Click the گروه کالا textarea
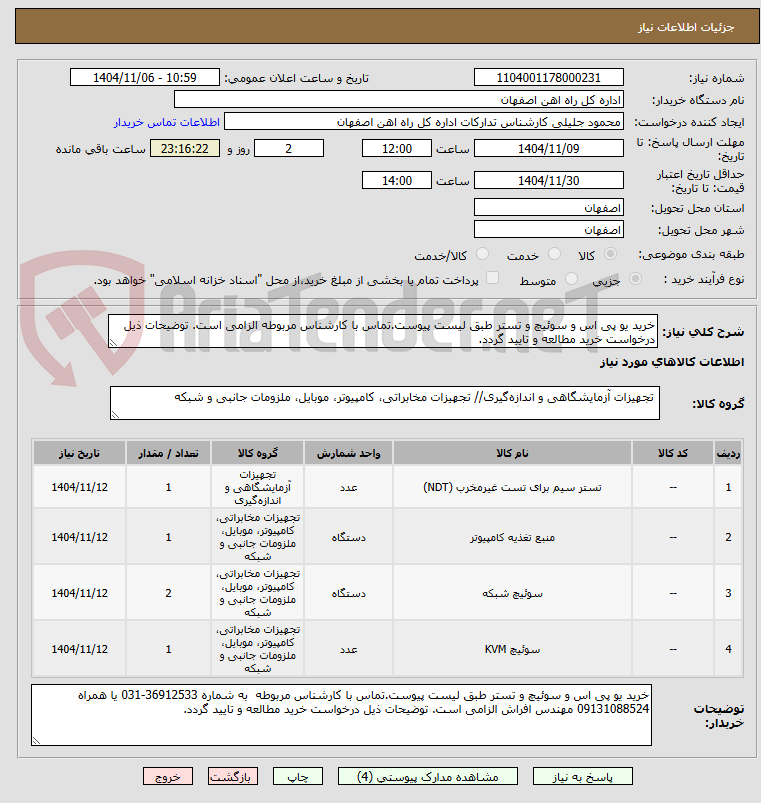The height and width of the screenshot is (803, 761). (x=385, y=403)
